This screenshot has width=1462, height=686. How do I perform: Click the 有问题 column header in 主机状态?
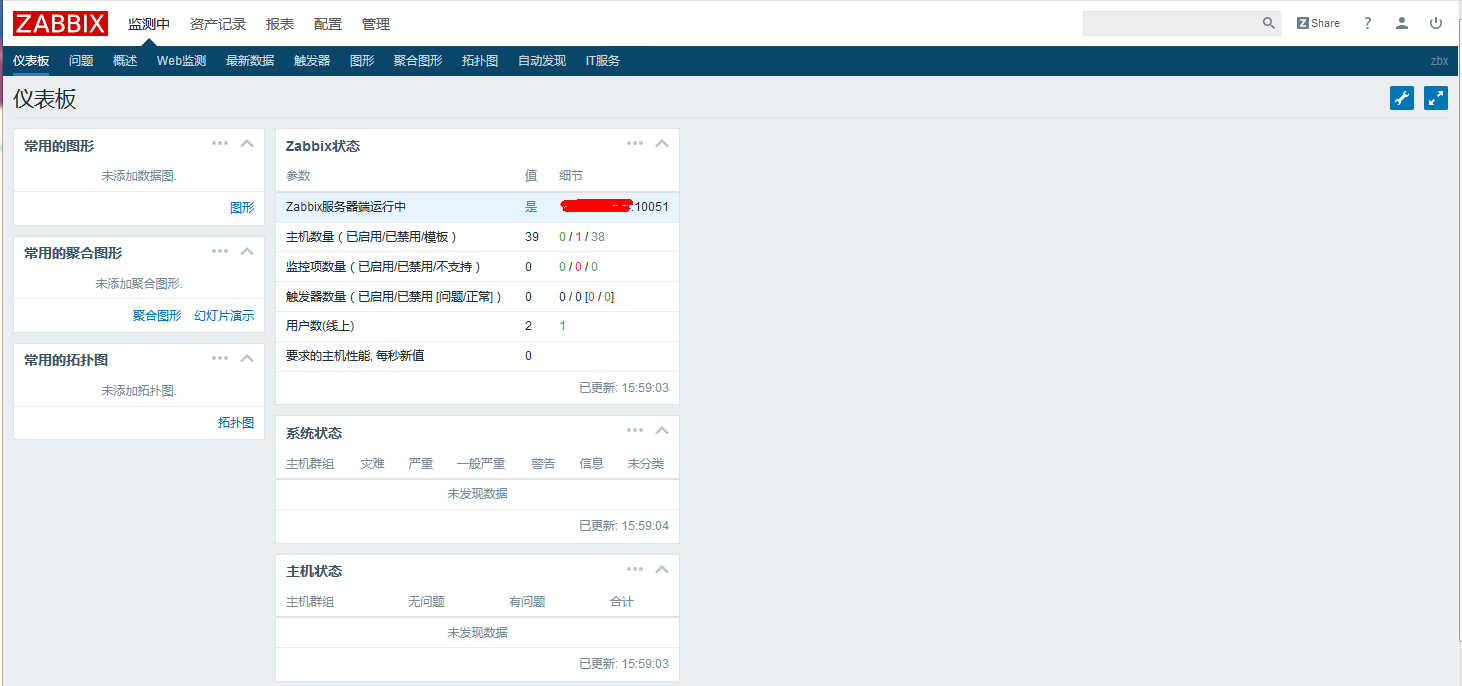click(x=527, y=602)
